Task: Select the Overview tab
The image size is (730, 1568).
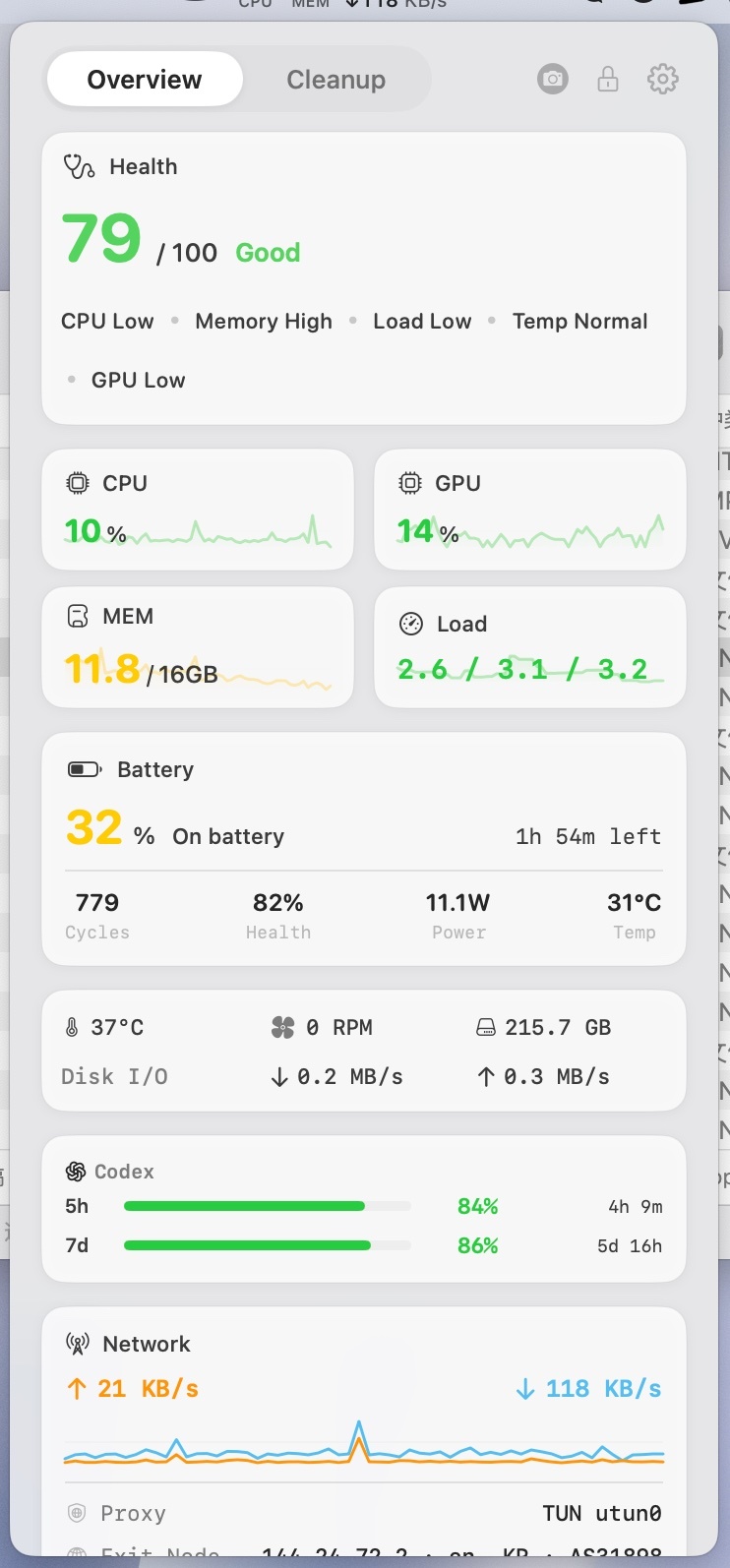Action: (x=145, y=80)
